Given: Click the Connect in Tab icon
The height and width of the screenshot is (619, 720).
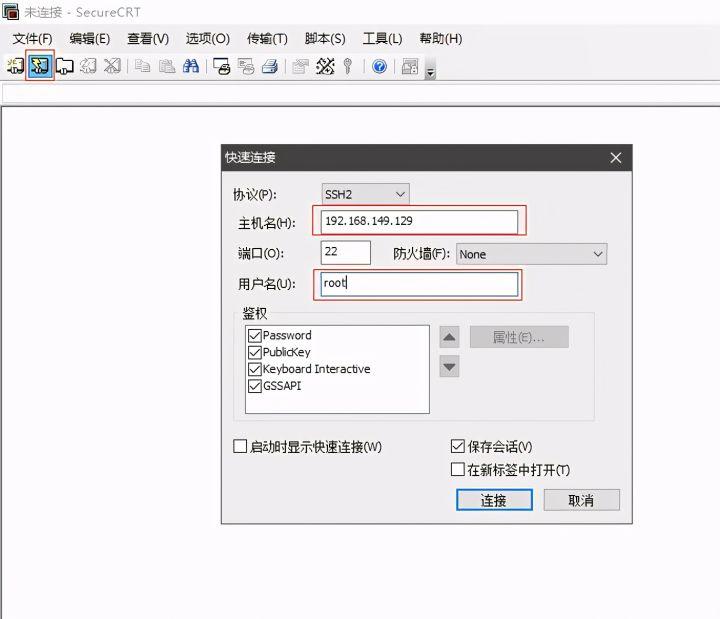Looking at the screenshot, I should click(64, 66).
